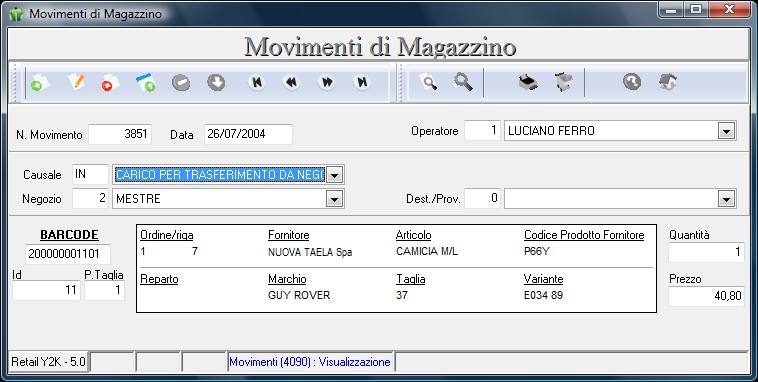Click the GUY ROVER brand value
Viewport: 758px width, 382px height.
(x=299, y=295)
